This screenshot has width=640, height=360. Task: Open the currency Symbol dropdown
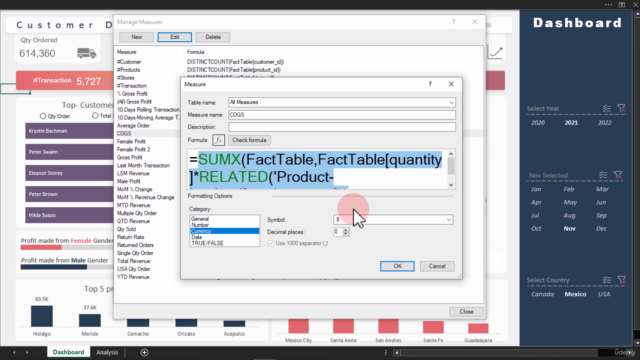[448, 220]
